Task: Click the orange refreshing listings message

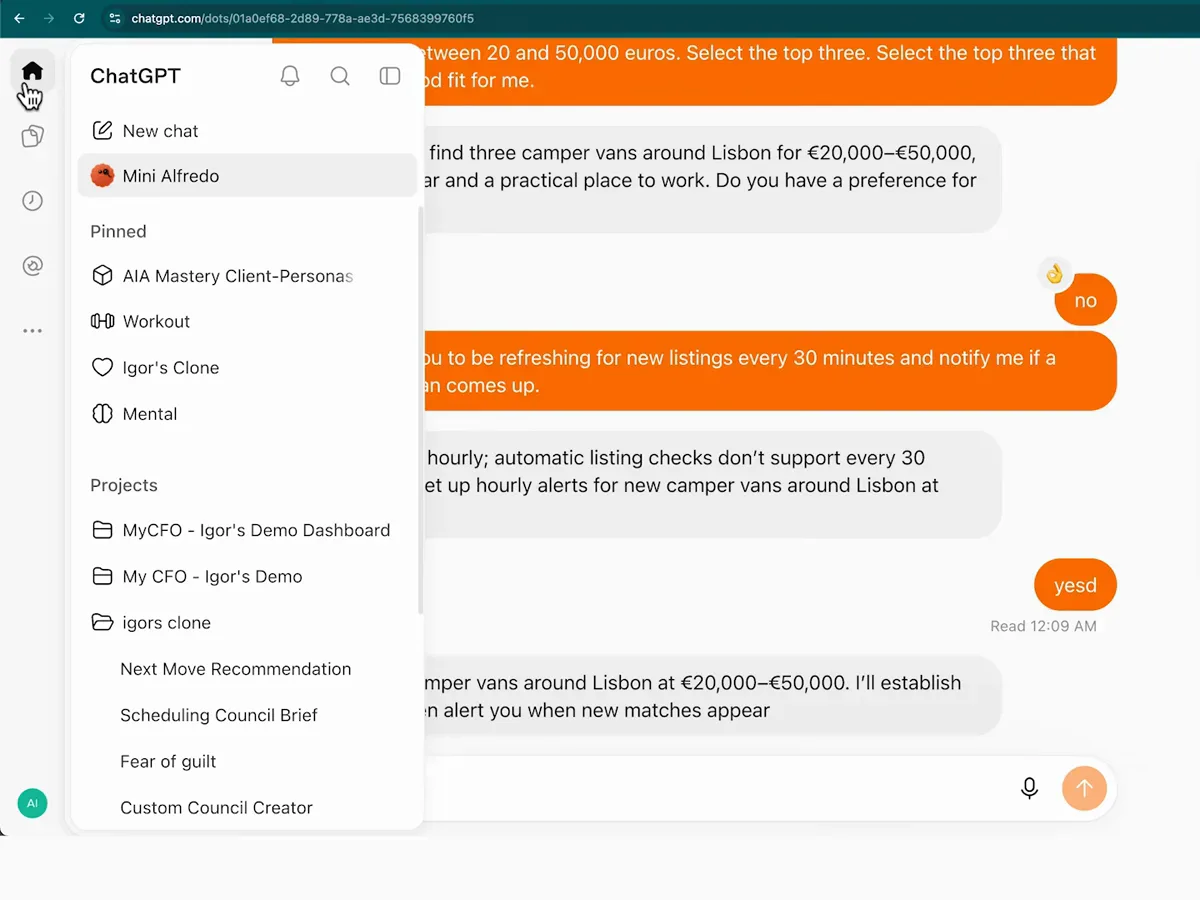Action: (770, 371)
